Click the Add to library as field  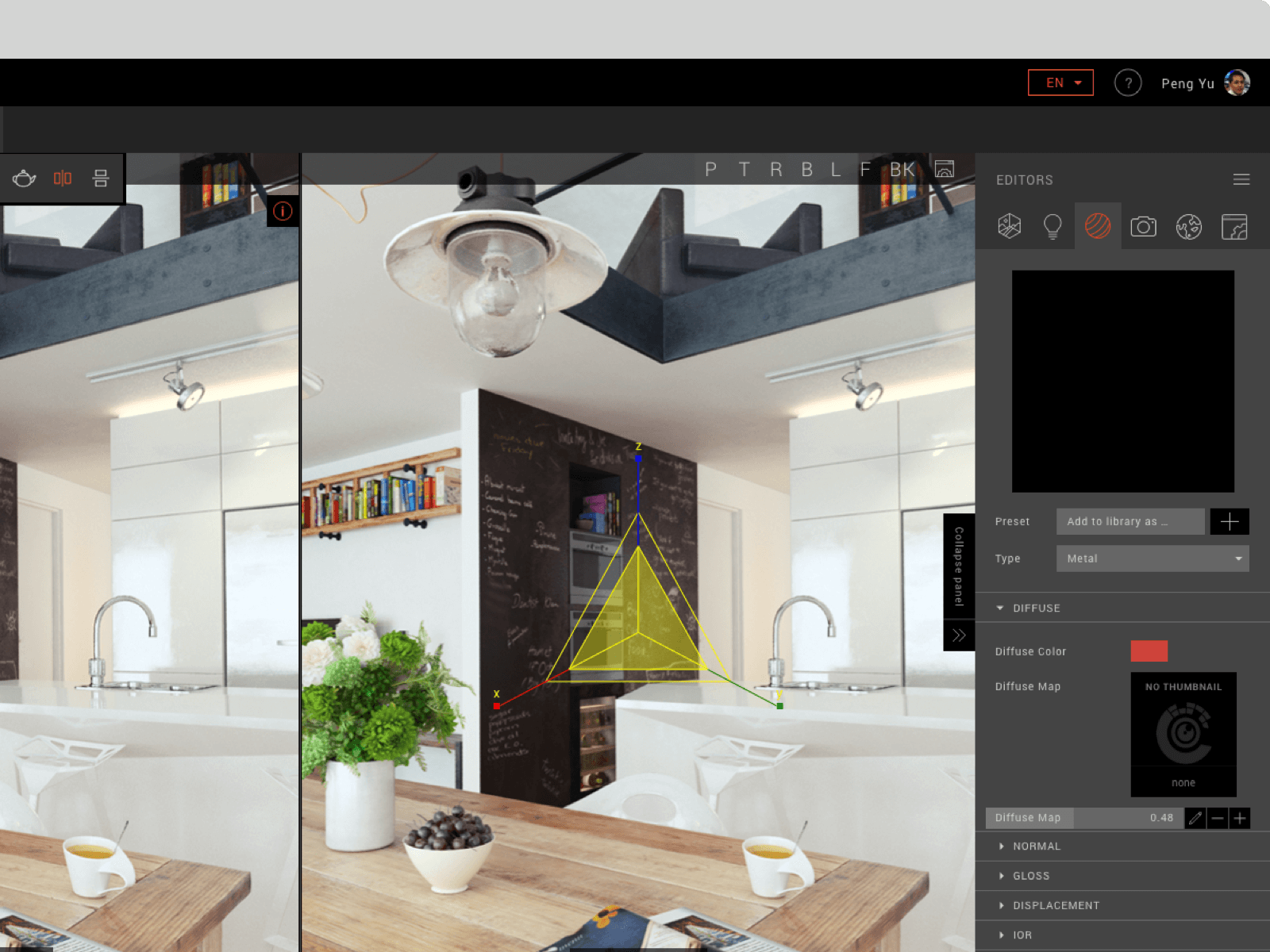[1130, 521]
